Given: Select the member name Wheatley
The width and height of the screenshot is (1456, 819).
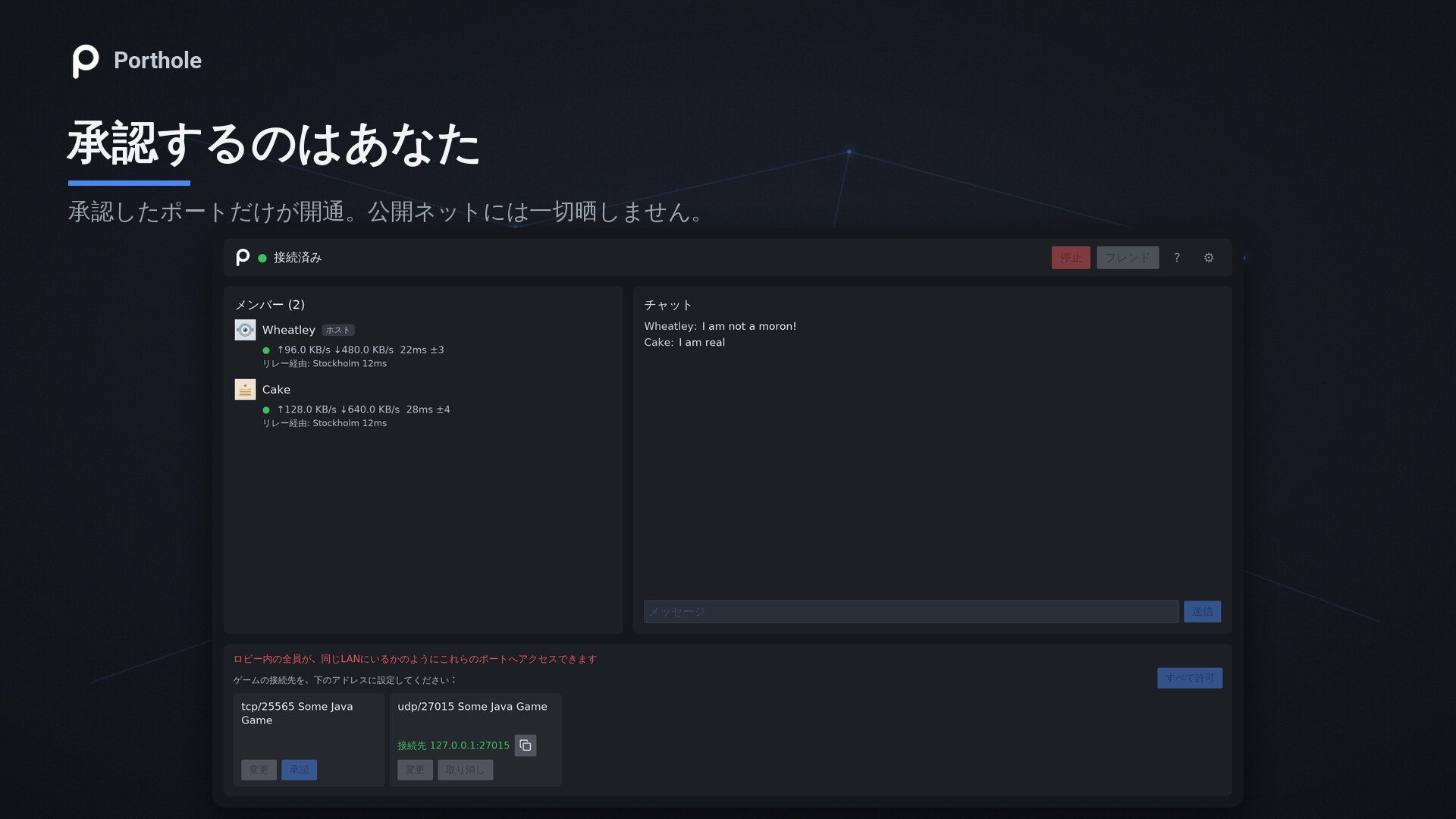Looking at the screenshot, I should (x=289, y=330).
